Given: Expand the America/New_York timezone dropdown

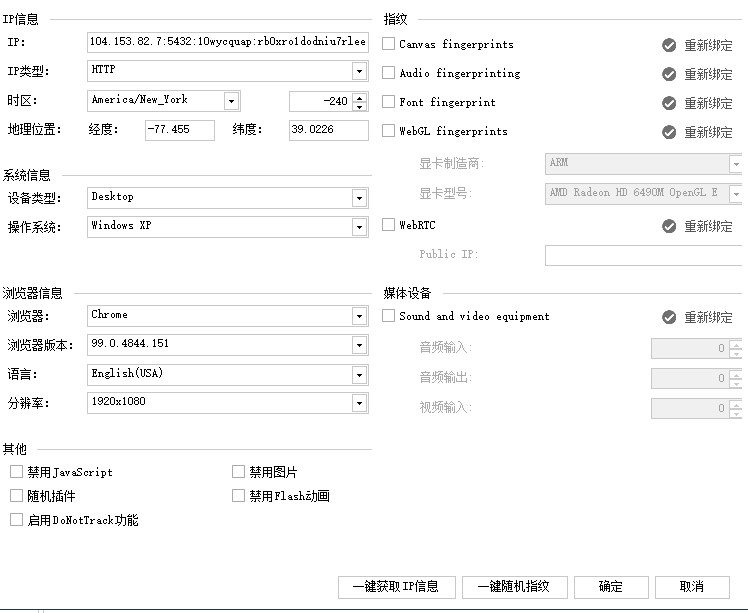Looking at the screenshot, I should pyautogui.click(x=231, y=101).
